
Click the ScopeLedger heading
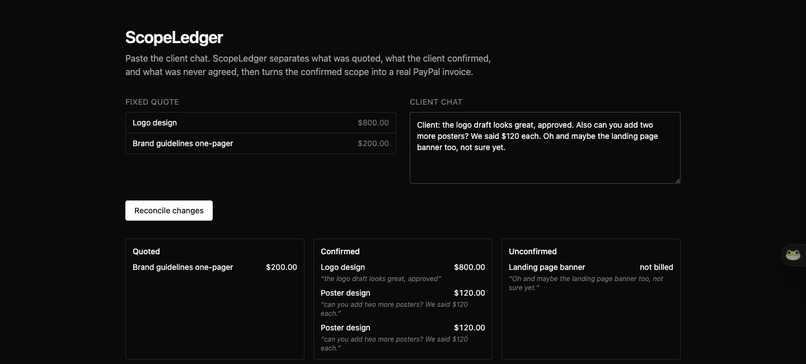click(x=174, y=38)
